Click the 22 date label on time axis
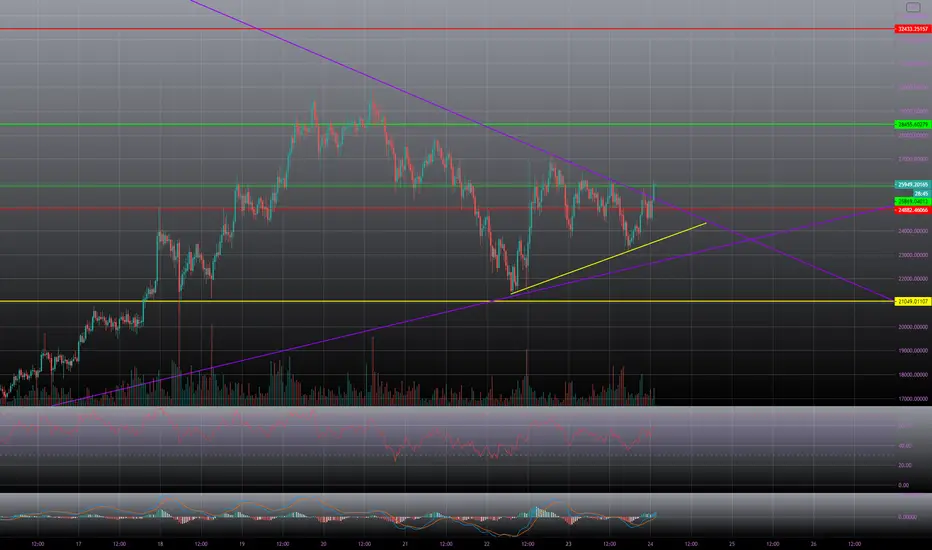 point(487,543)
